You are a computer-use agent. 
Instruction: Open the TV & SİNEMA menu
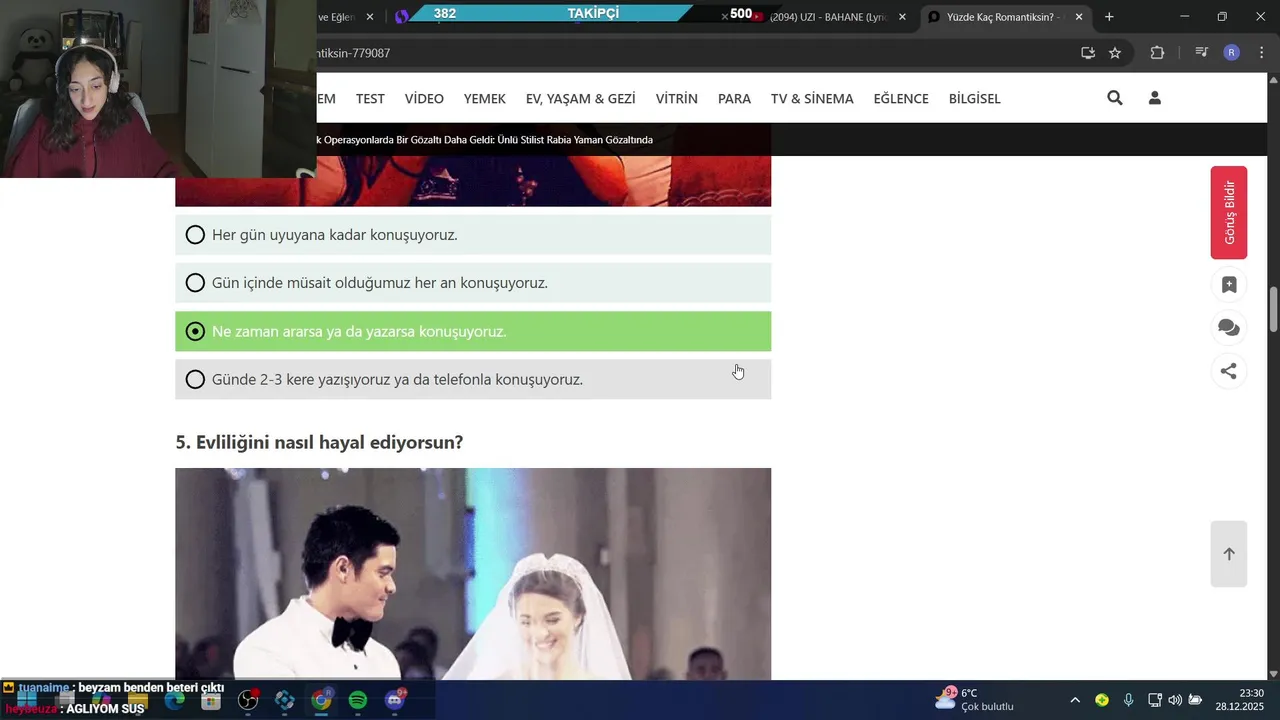(x=812, y=98)
